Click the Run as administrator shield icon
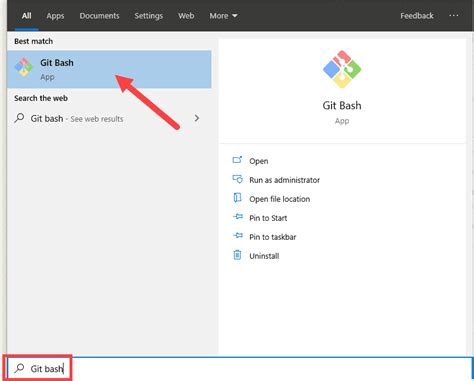Screen dimensions: 474x381 coord(237,179)
